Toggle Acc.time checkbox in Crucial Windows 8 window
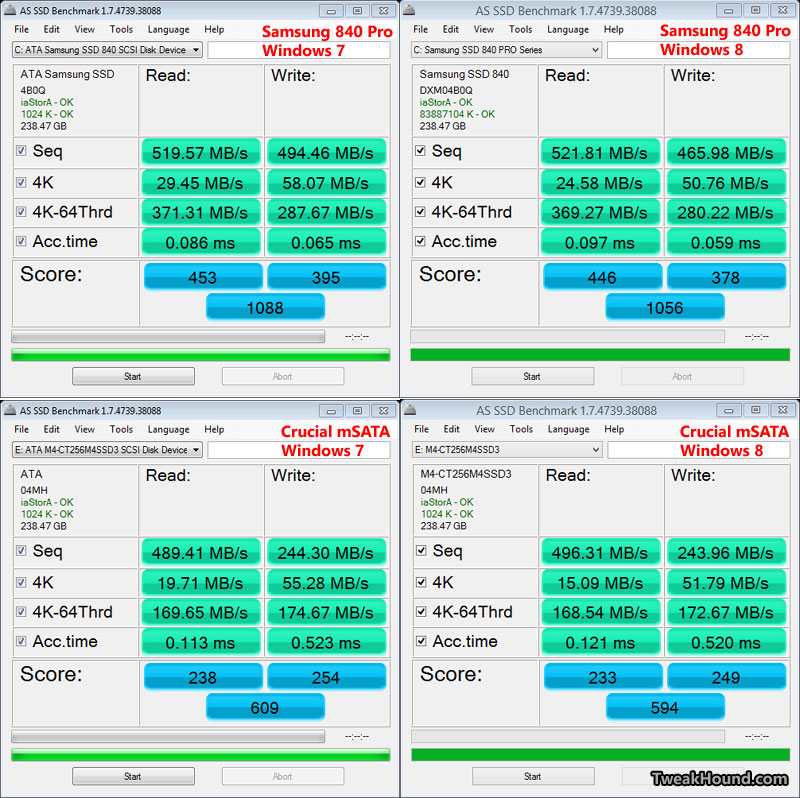 click(x=421, y=641)
